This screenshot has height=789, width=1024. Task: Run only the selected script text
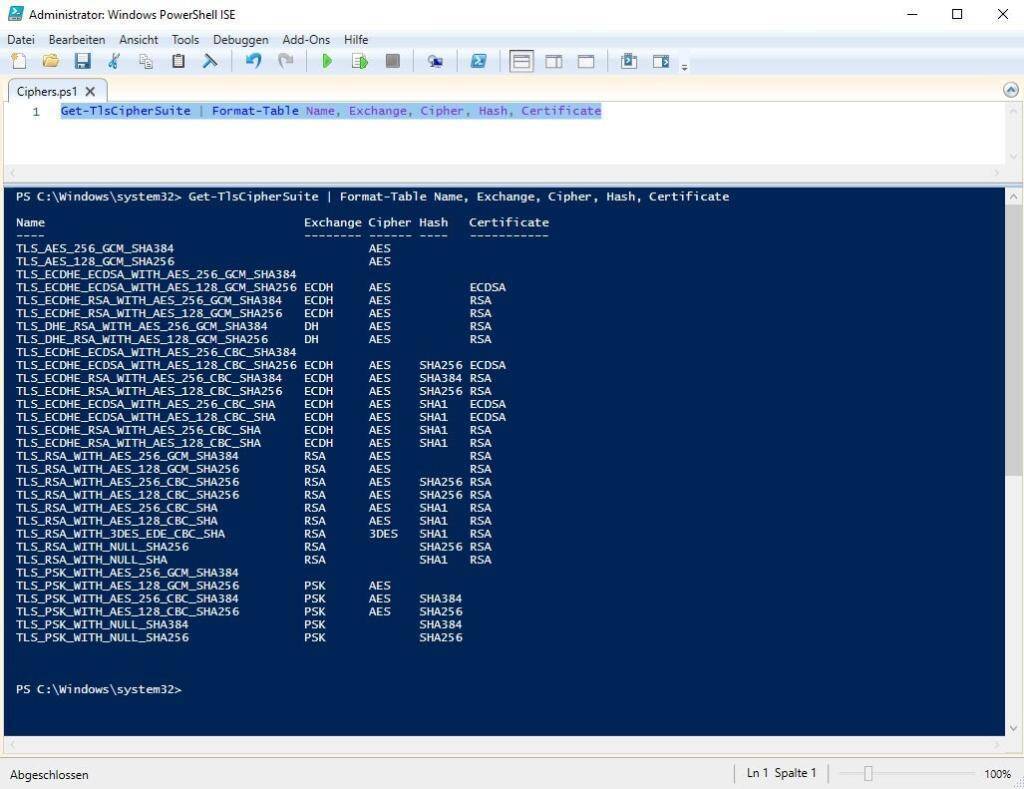pyautogui.click(x=360, y=61)
